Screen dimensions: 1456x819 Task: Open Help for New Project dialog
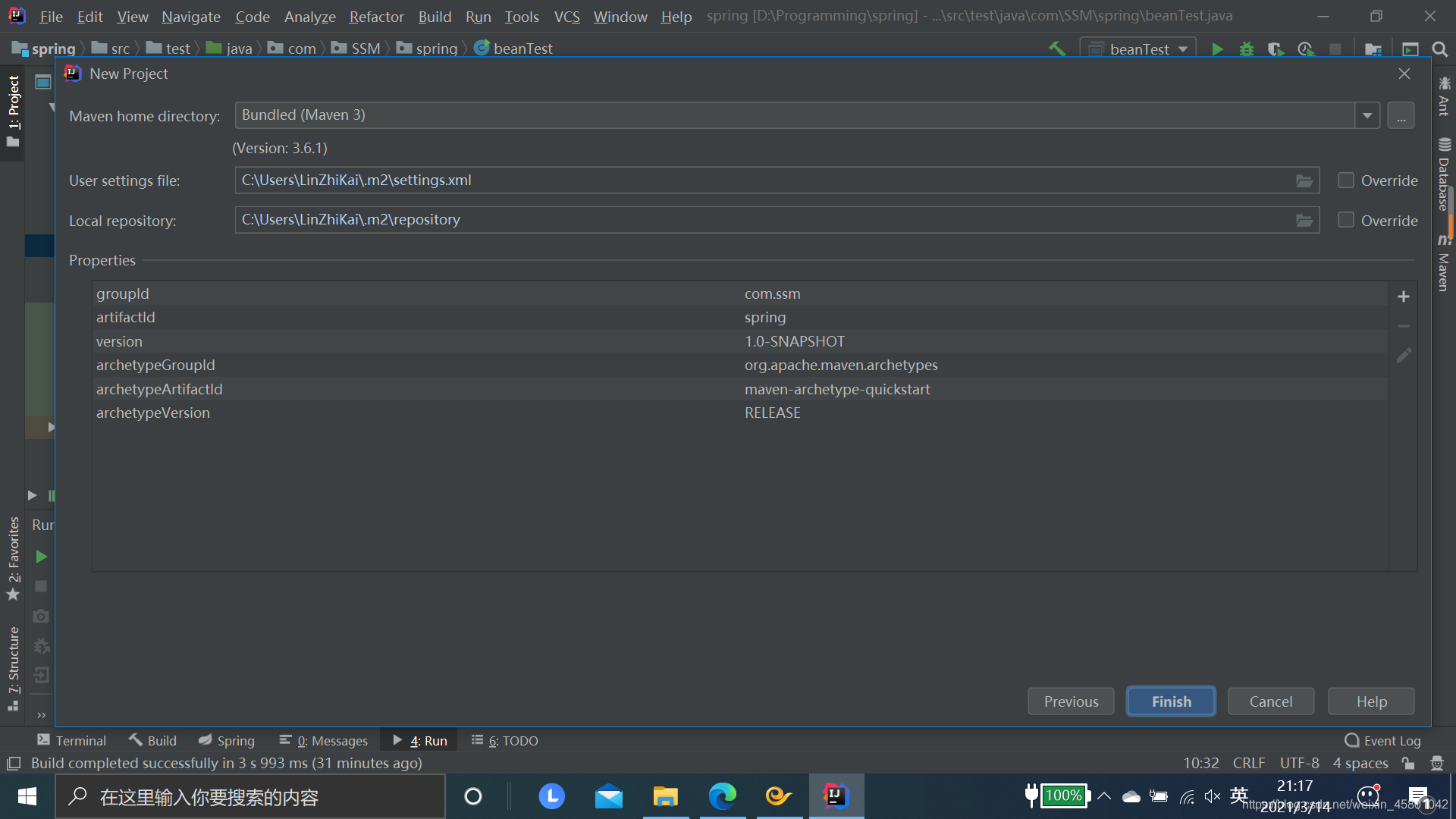click(1371, 701)
